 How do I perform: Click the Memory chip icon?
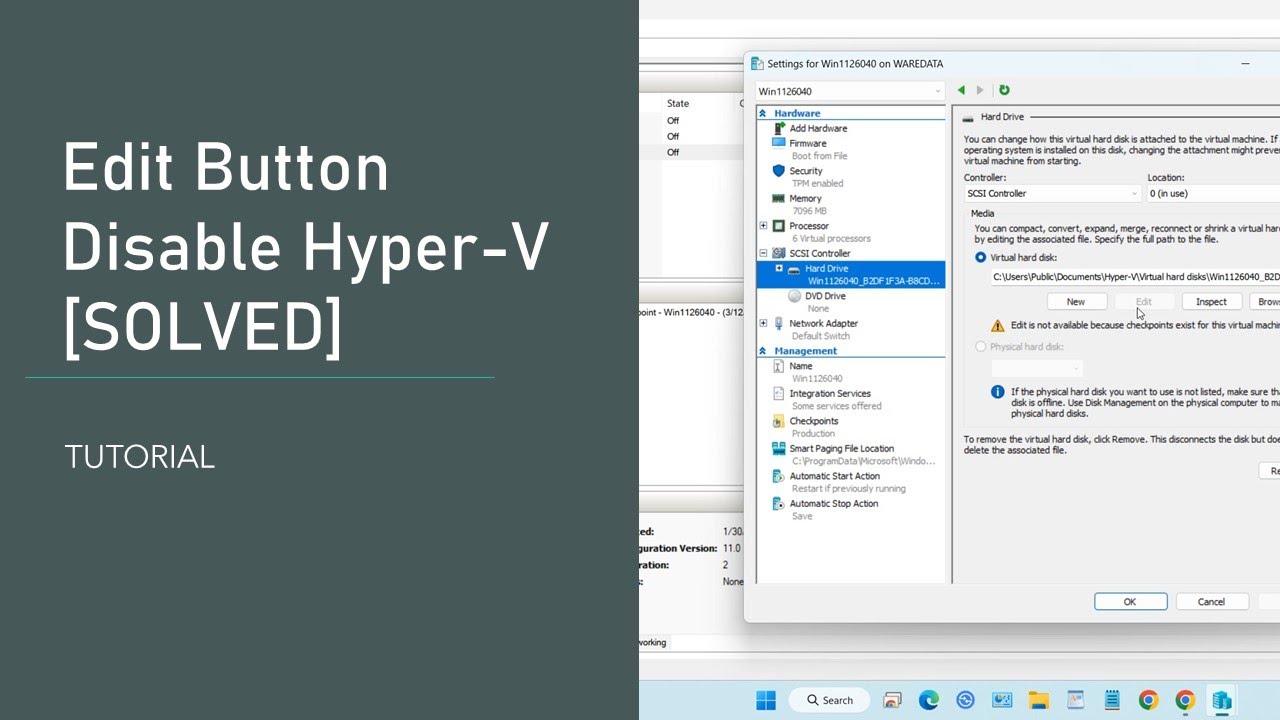[x=779, y=198]
